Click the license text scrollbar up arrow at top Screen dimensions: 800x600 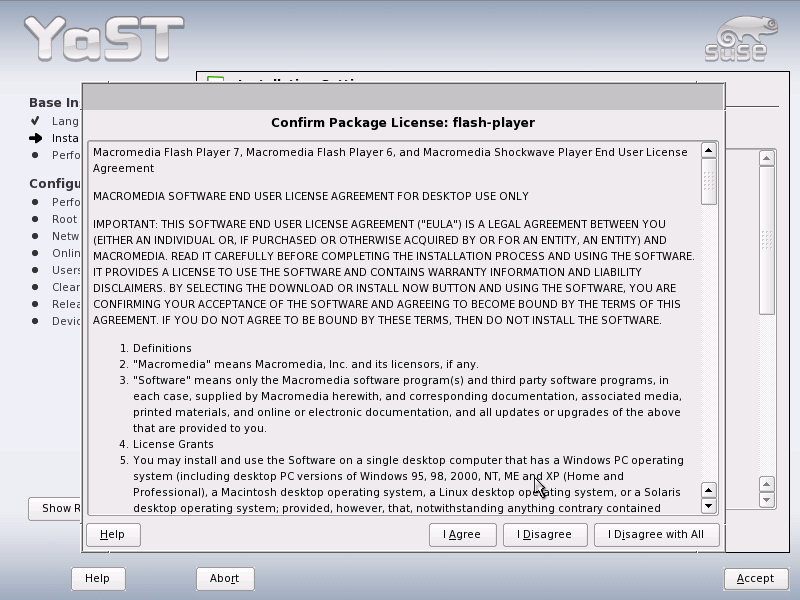(x=709, y=150)
